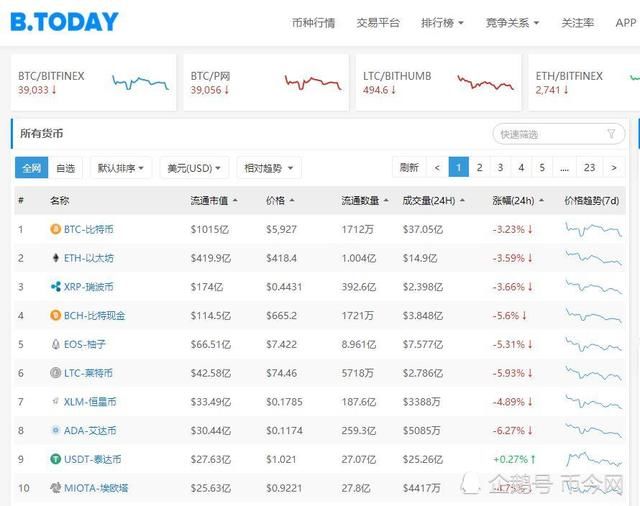Screen dimensions: 640x506
Task: Click ETH 24H volume $14.9亿
Action: pos(420,258)
